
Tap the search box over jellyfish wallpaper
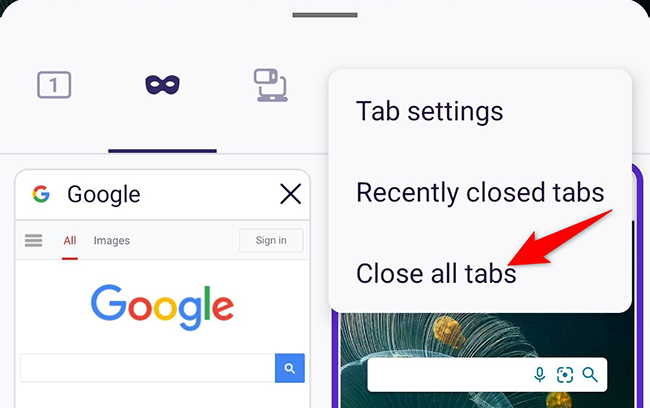click(487, 374)
